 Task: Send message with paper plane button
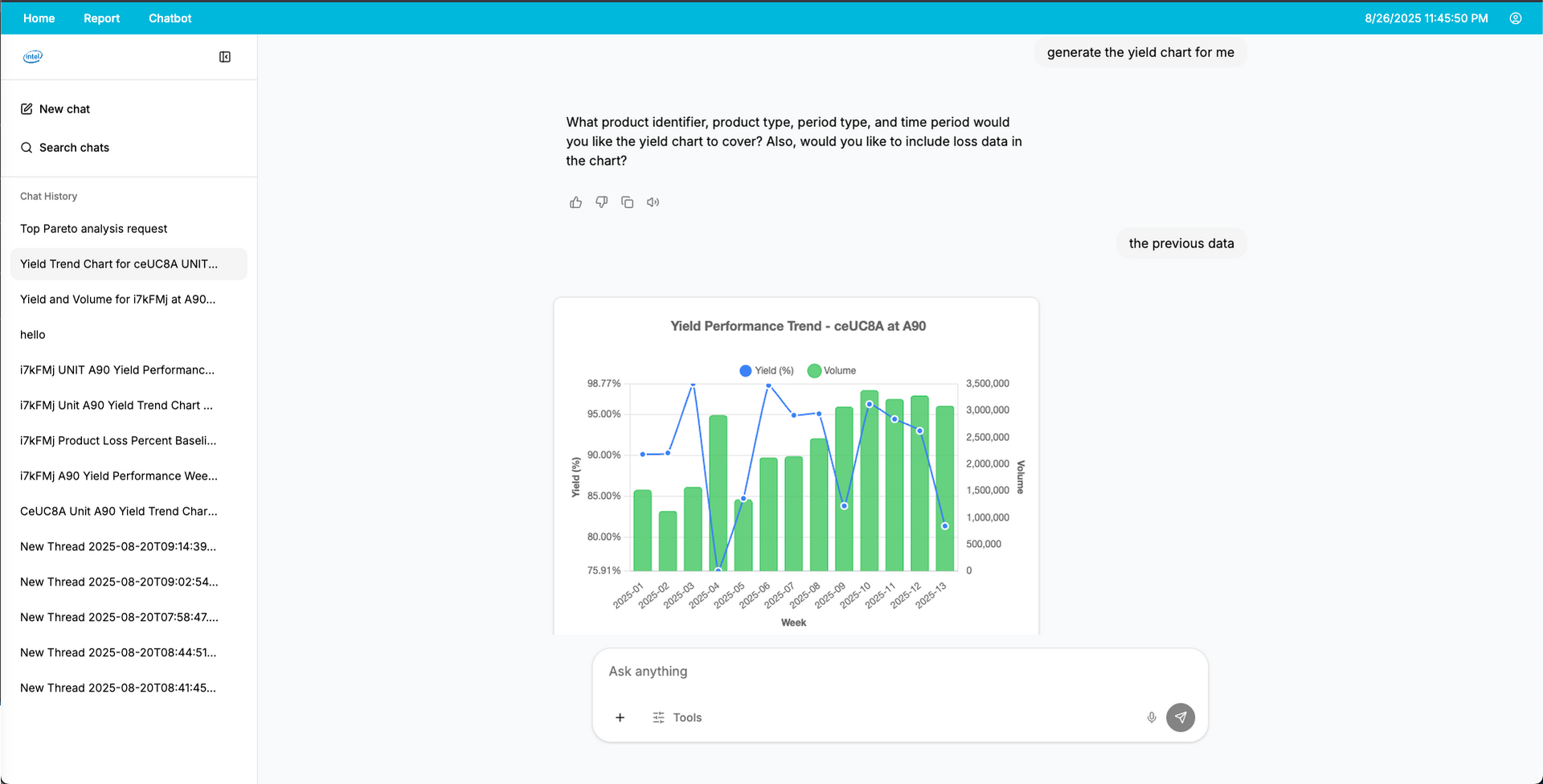point(1181,717)
